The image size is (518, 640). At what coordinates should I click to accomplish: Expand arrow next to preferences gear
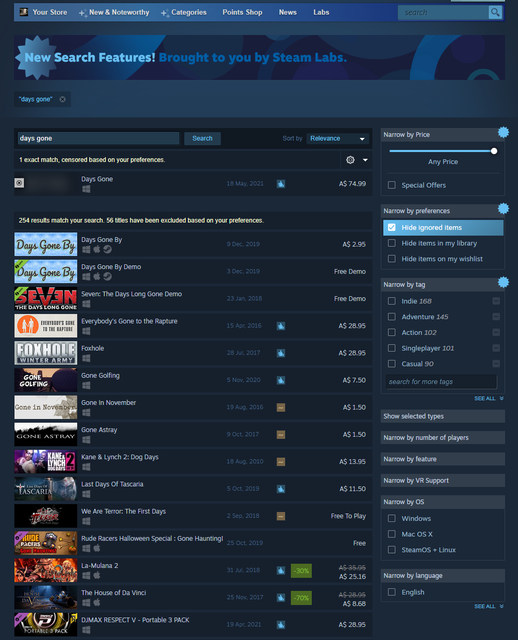coord(365,160)
